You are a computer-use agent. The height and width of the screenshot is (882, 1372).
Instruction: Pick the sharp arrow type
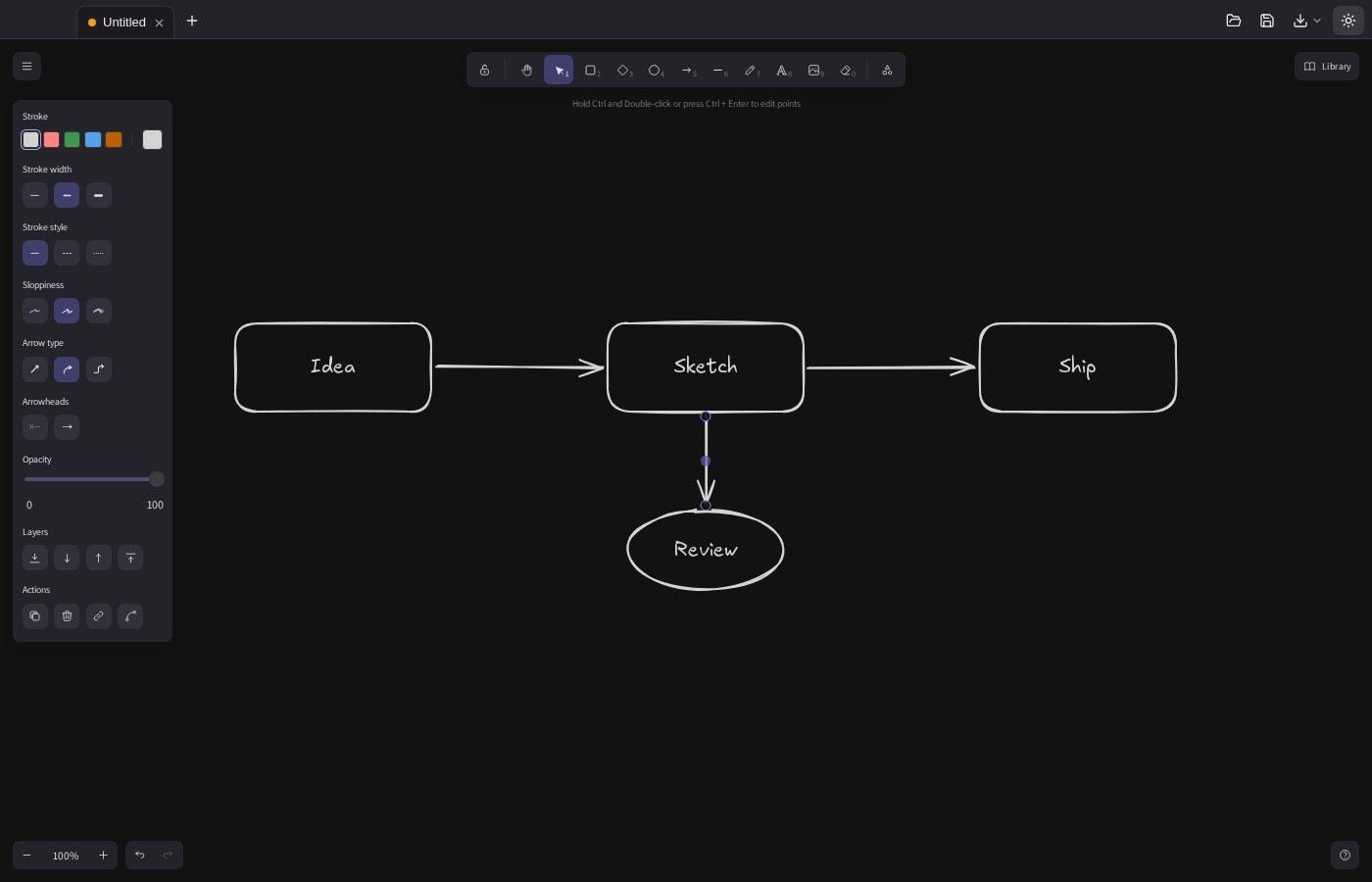click(35, 369)
